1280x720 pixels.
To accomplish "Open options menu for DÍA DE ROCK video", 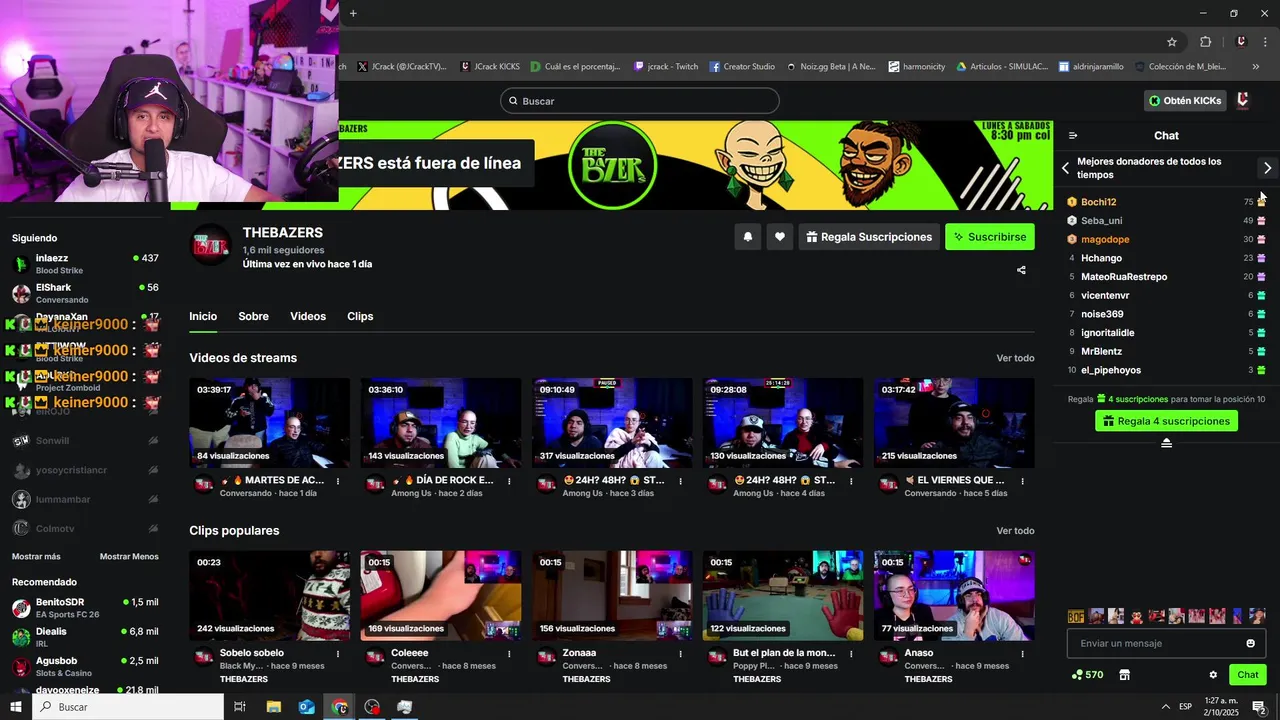I will (x=509, y=481).
